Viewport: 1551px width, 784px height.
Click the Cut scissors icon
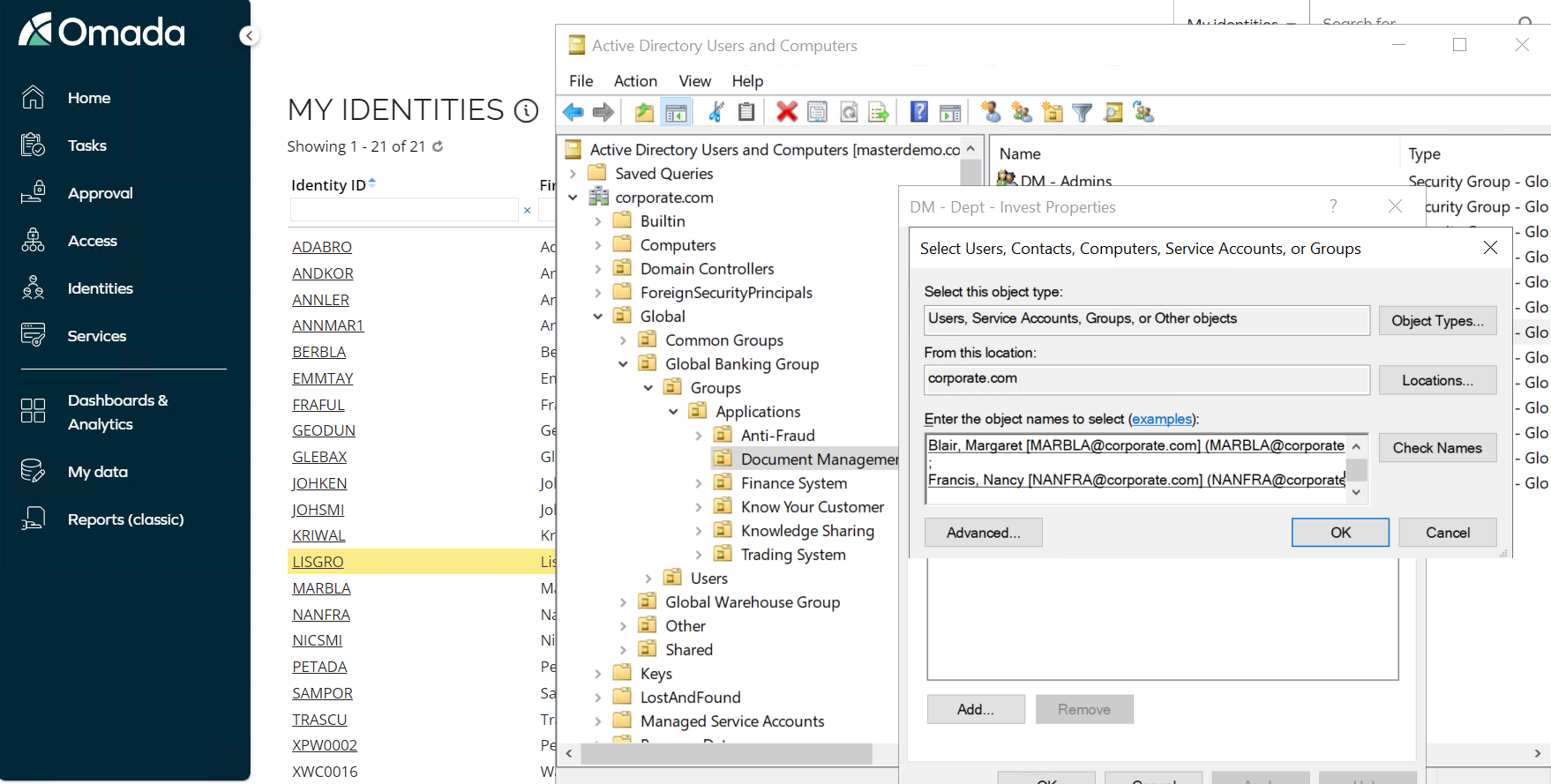click(x=716, y=112)
